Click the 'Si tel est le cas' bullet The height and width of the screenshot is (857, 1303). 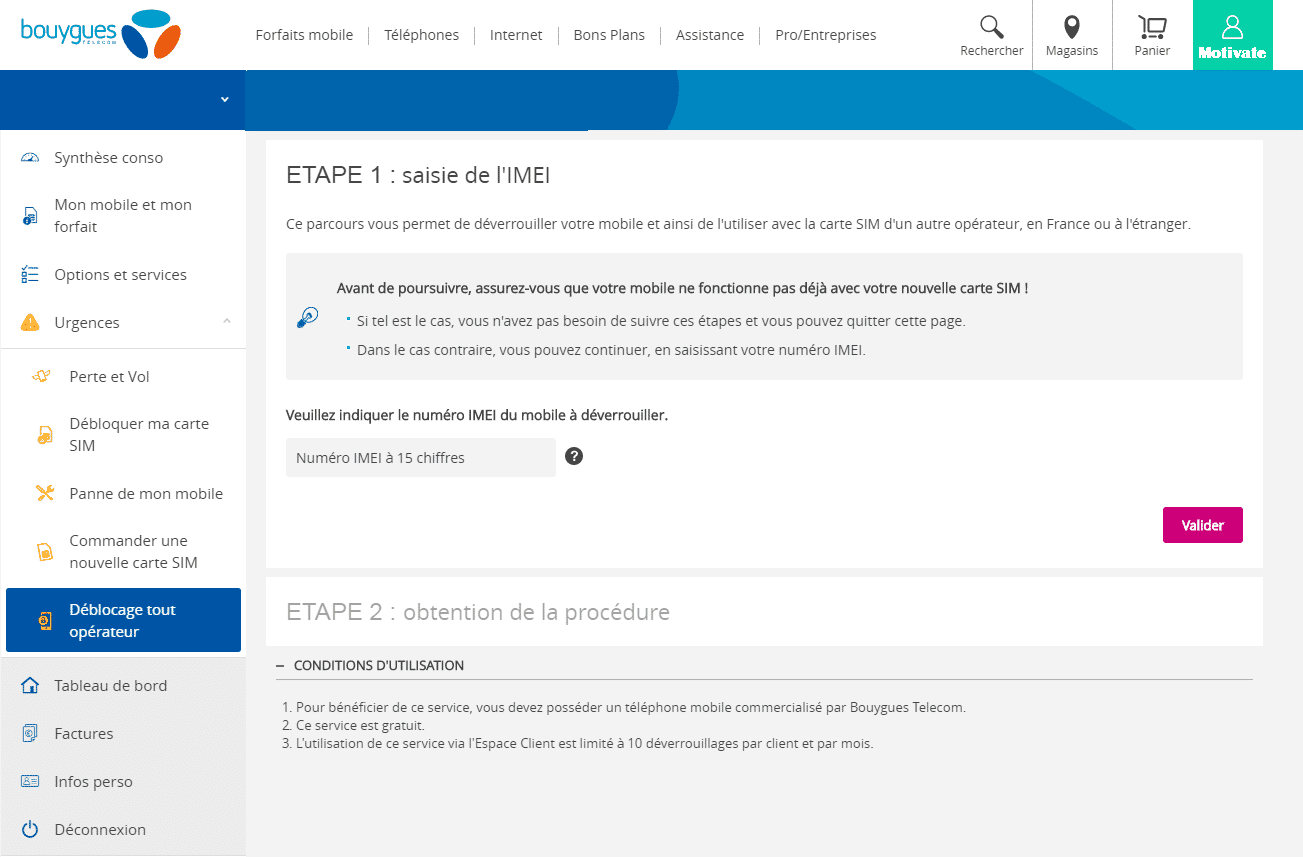[661, 321]
